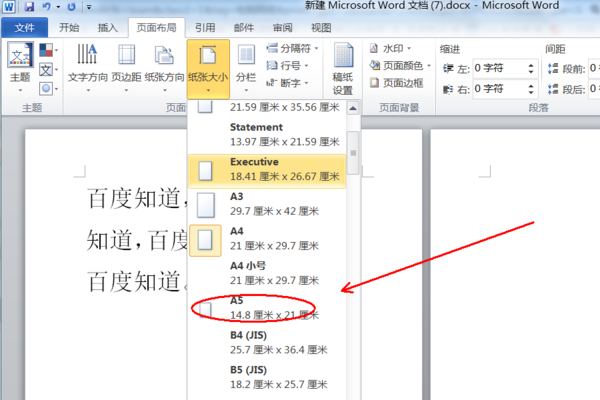Click the Undo icon
The height and width of the screenshot is (400, 600).
tap(47, 7)
